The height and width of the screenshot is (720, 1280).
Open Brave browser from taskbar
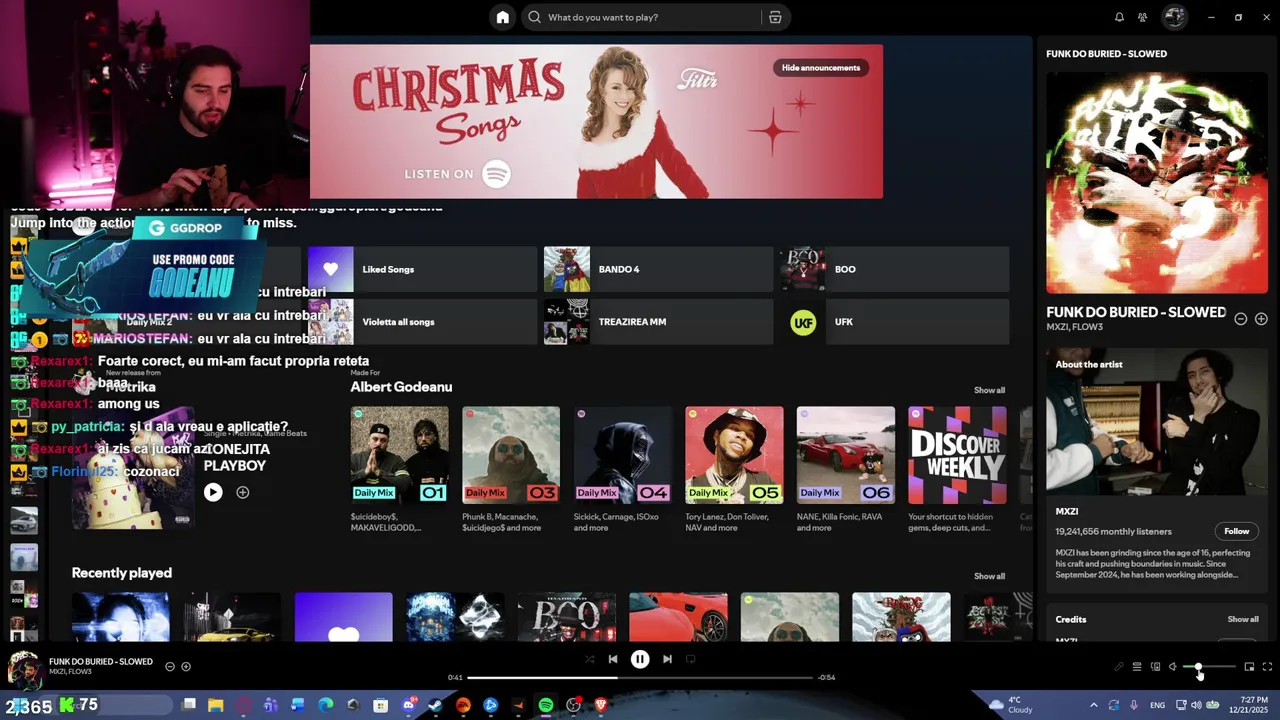601,705
